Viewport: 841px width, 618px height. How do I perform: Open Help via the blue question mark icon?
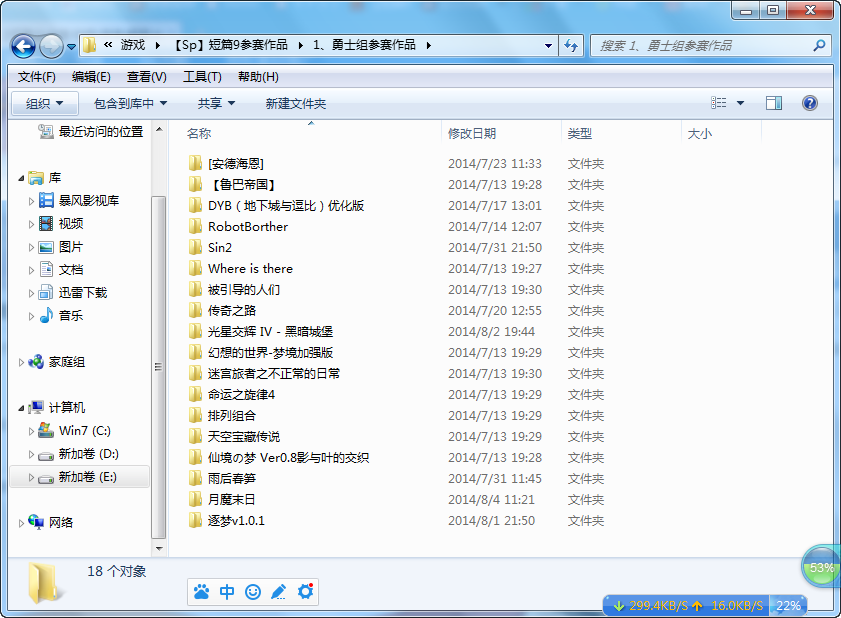(x=809, y=103)
